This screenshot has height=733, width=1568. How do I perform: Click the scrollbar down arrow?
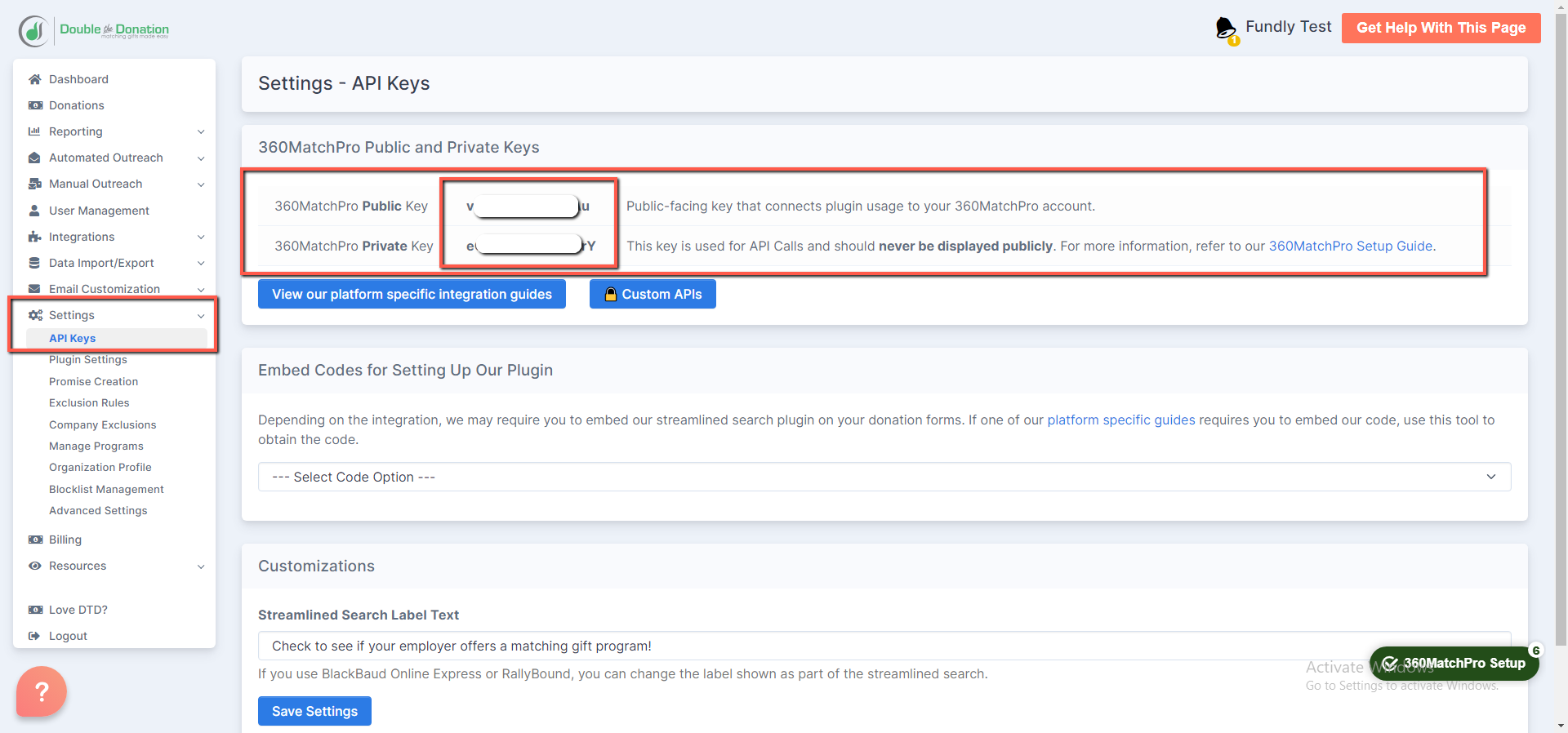[x=1561, y=725]
